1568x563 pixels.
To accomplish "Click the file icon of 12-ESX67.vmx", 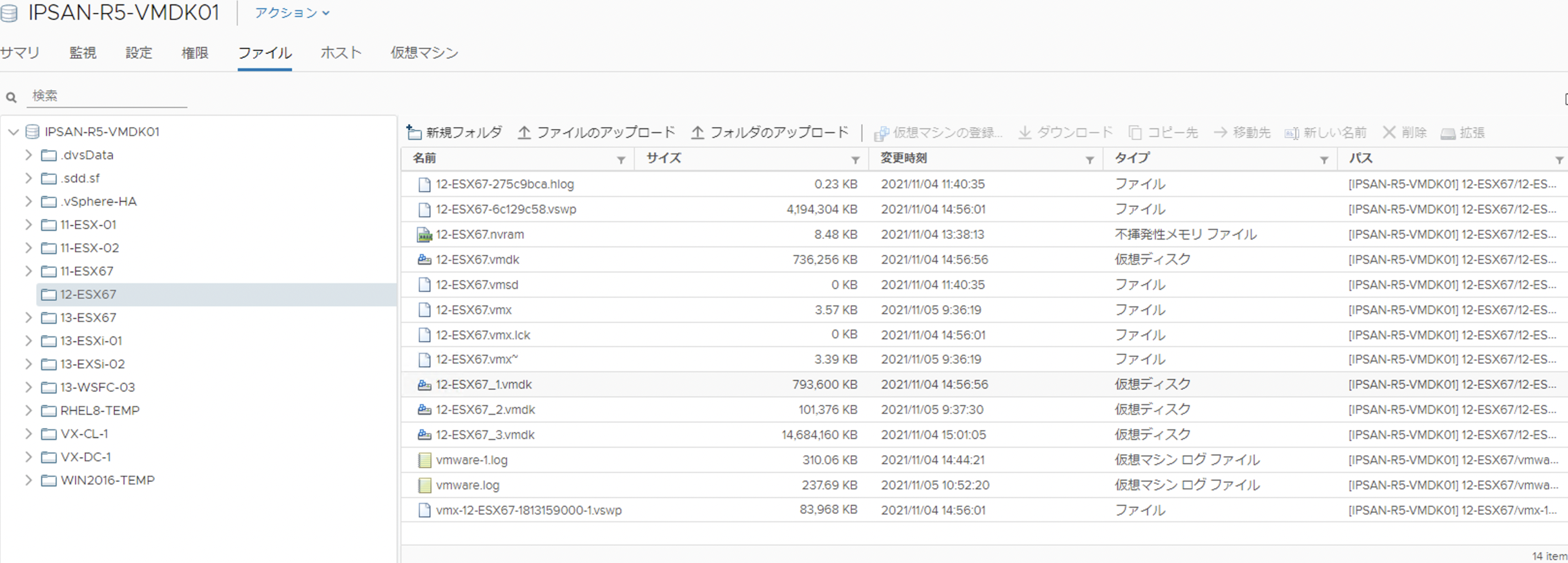I will (x=424, y=310).
